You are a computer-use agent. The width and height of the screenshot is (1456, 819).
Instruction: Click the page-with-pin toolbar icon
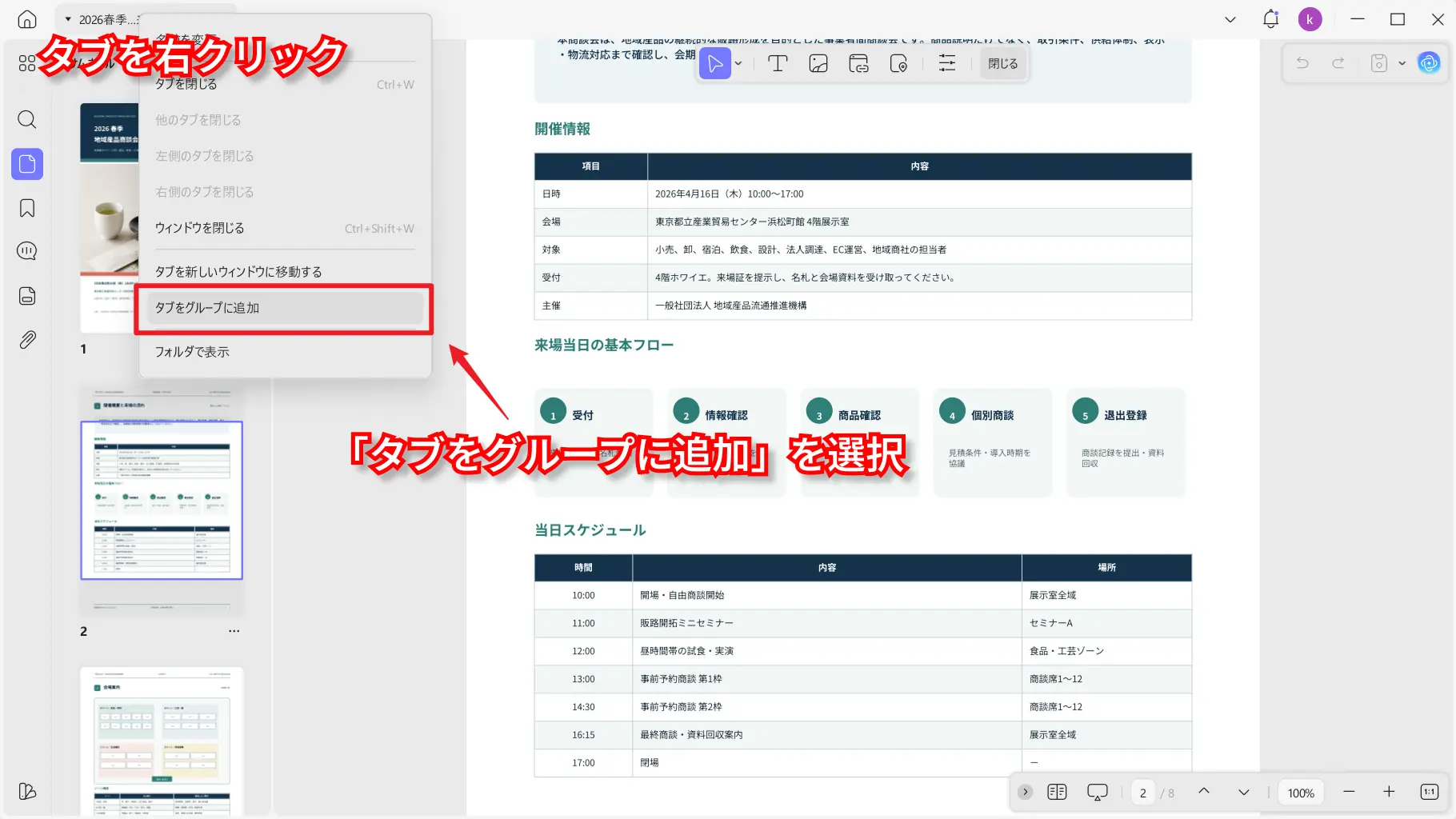coord(899,63)
